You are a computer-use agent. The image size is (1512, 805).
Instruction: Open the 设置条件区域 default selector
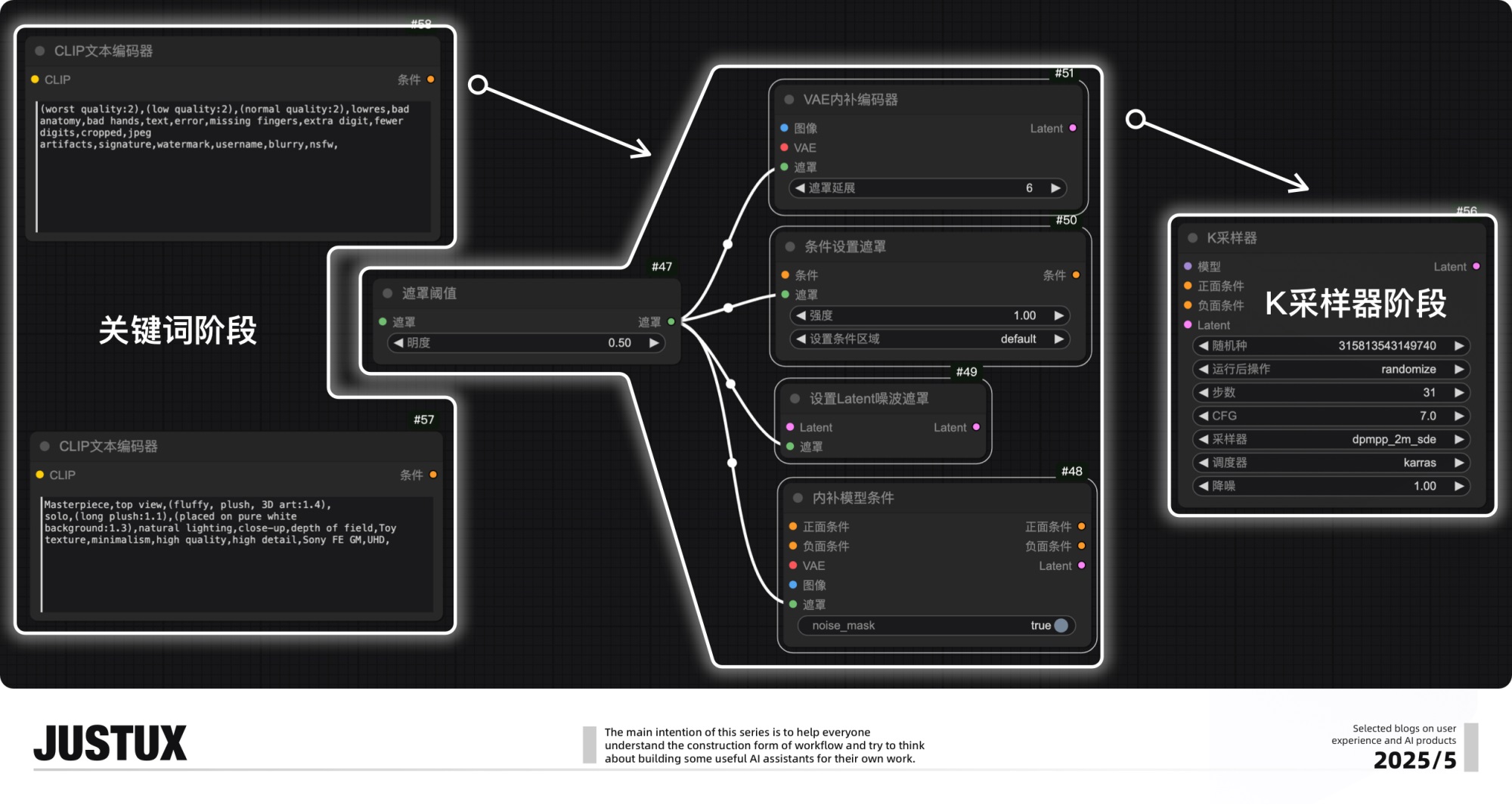[x=929, y=339]
